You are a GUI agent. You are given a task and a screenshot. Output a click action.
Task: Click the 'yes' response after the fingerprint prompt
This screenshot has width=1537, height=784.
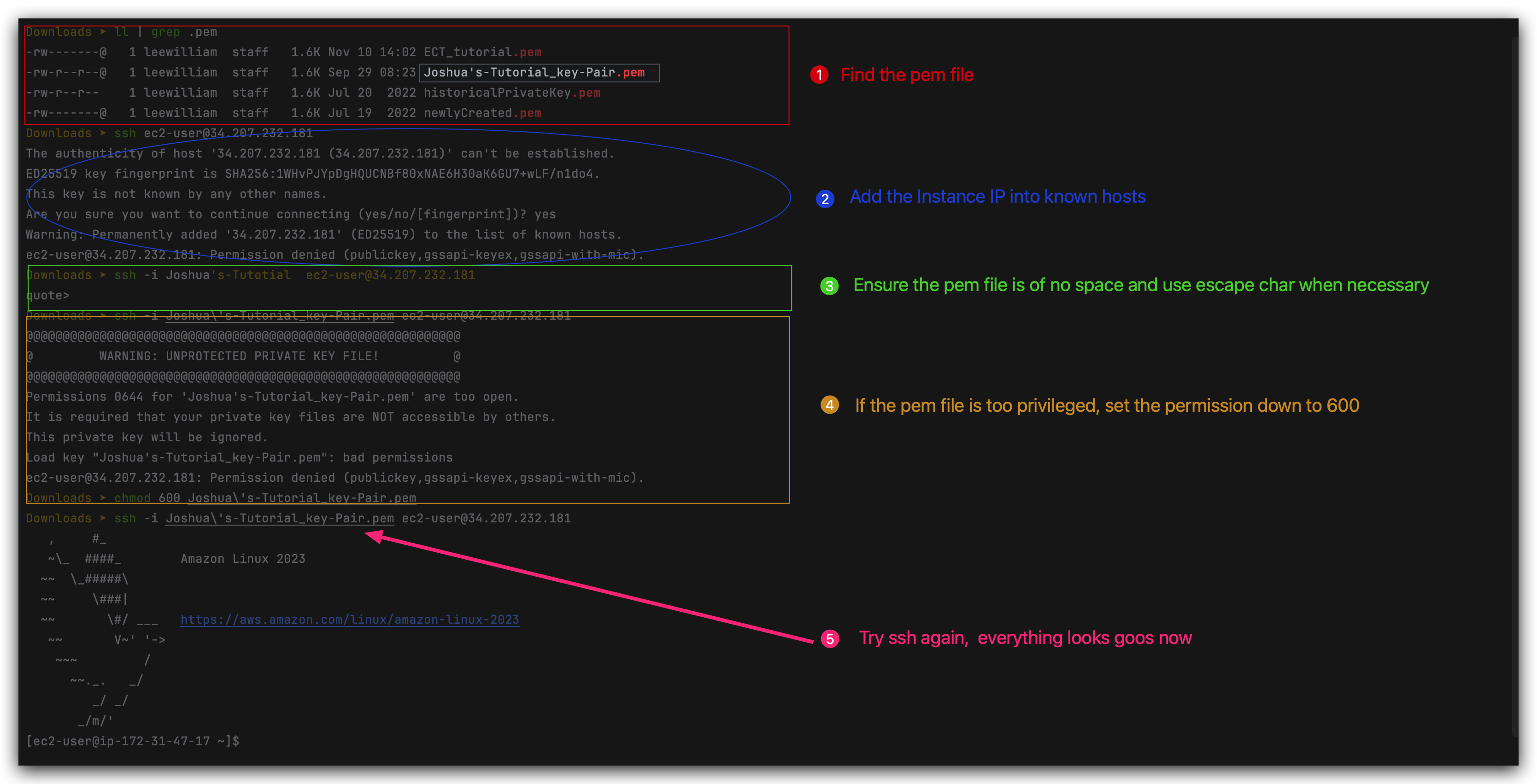(x=546, y=214)
